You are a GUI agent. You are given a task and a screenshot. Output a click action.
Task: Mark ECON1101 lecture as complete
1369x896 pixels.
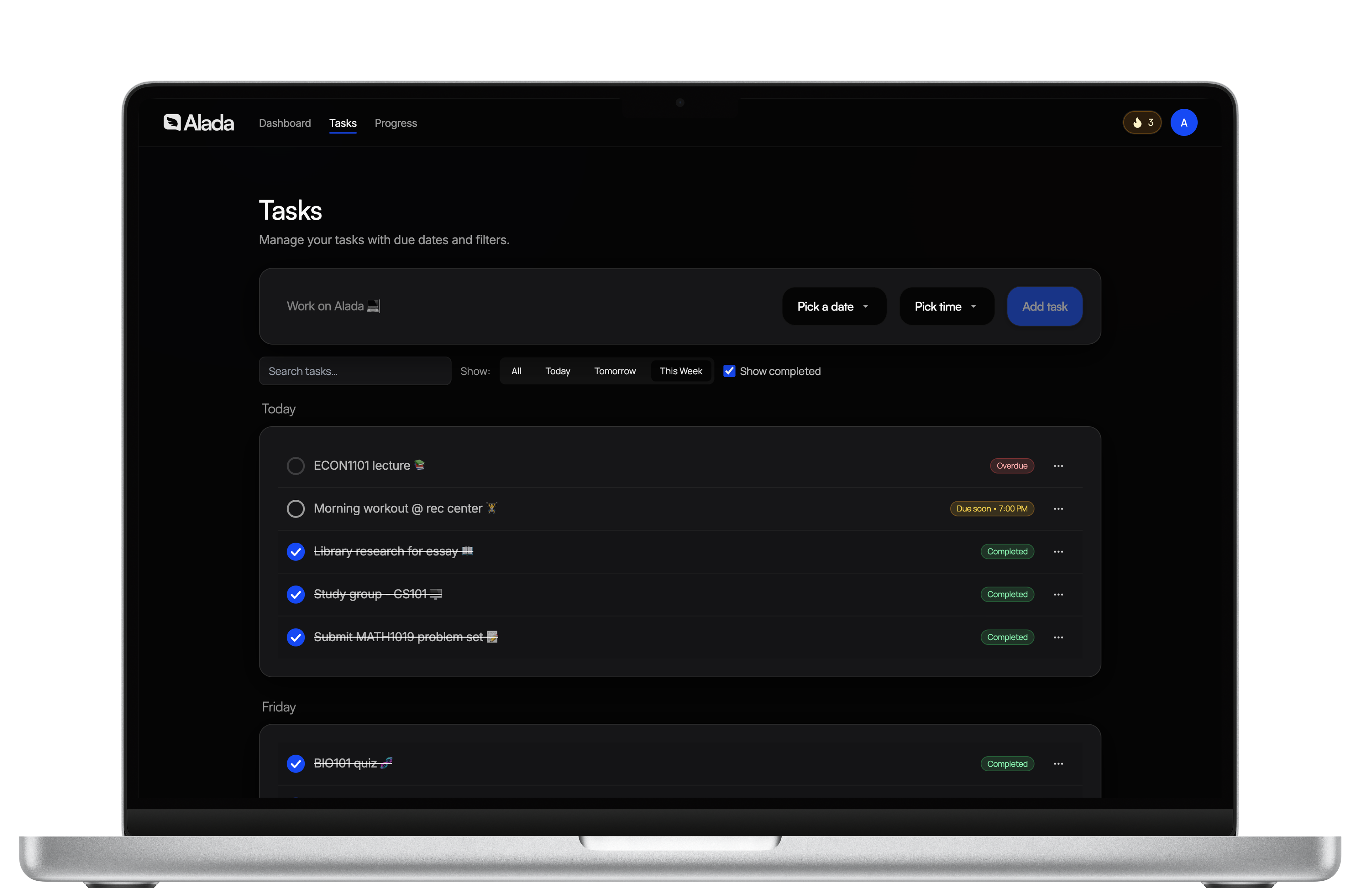tap(296, 466)
